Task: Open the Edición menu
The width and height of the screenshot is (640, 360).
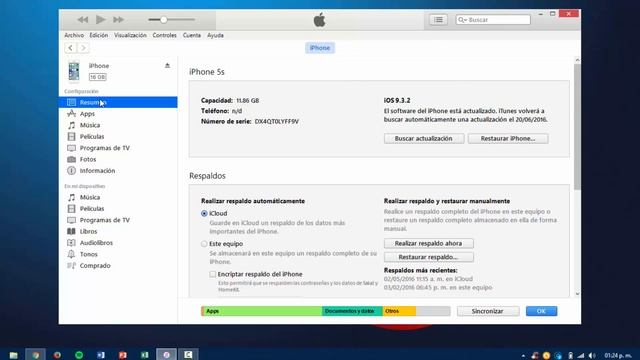Action: [x=99, y=36]
